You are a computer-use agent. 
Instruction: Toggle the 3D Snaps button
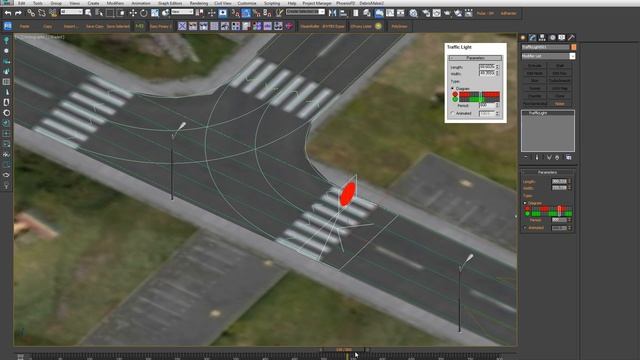[235, 13]
